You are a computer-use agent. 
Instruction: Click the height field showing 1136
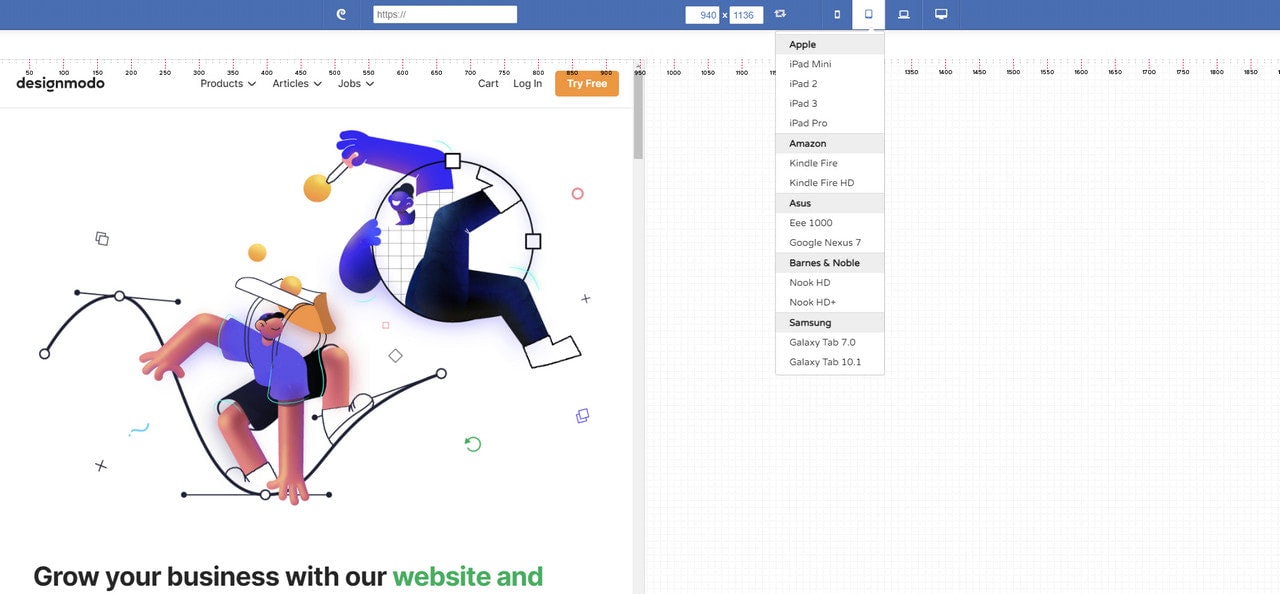(746, 15)
